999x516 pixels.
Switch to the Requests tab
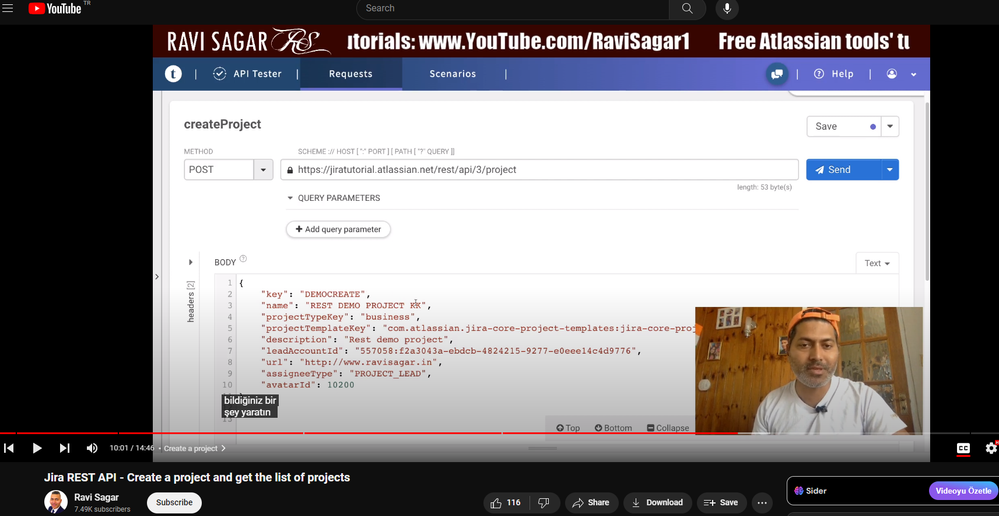click(x=350, y=74)
